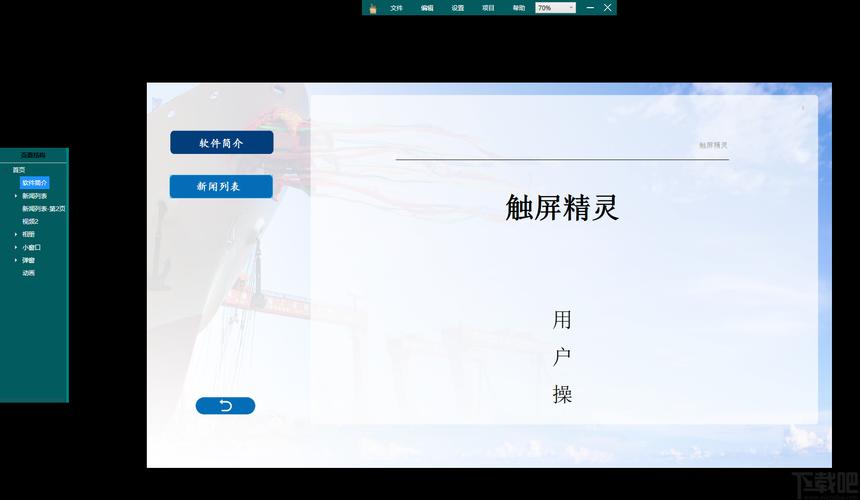This screenshot has width=860, height=500.
Task: Open the 项目 menu
Action: point(488,8)
